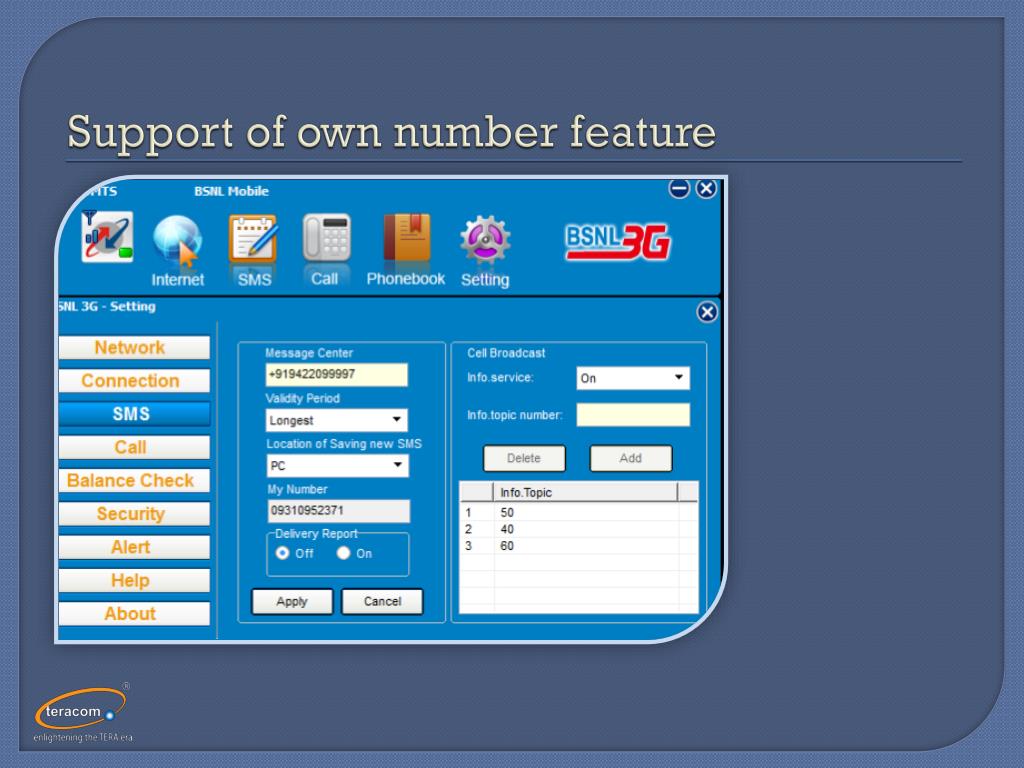This screenshot has height=768, width=1024.
Task: Click the Phonebook label text
Action: coord(406,279)
